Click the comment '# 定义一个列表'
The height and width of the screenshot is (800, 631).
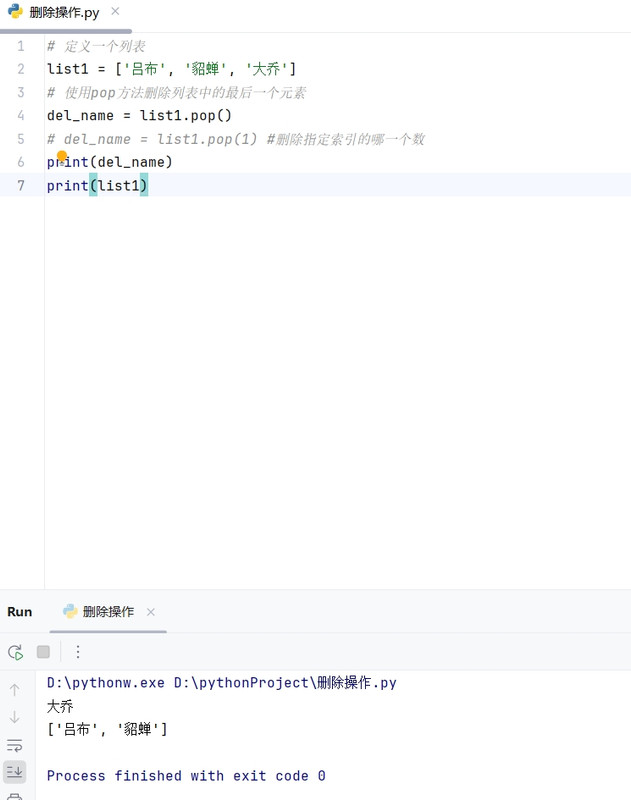(x=96, y=46)
